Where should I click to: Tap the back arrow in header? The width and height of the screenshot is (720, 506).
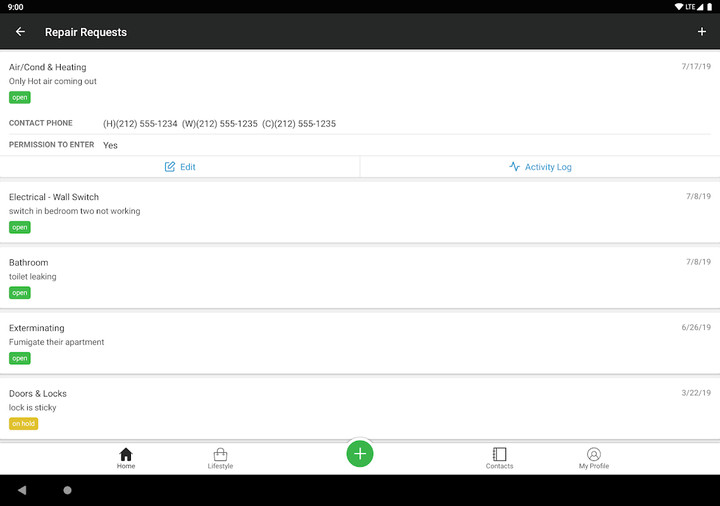click(20, 32)
